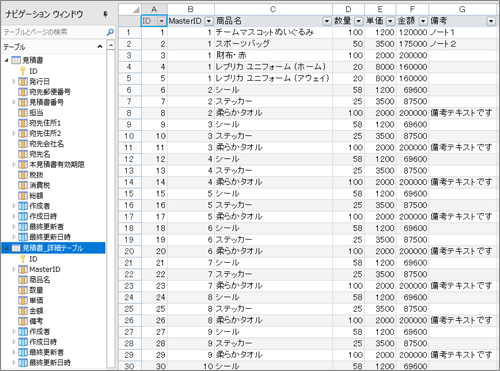
Task: Expand the 本見積書有効期限 field node
Action: pyautogui.click(x=14, y=164)
